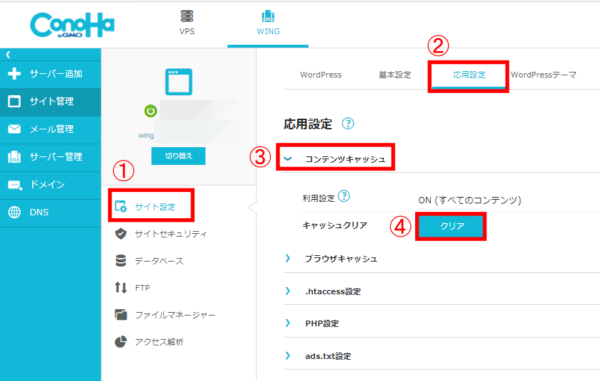Screen dimensions: 600x381
Task: Open the WordPress tab
Action: [x=321, y=75]
